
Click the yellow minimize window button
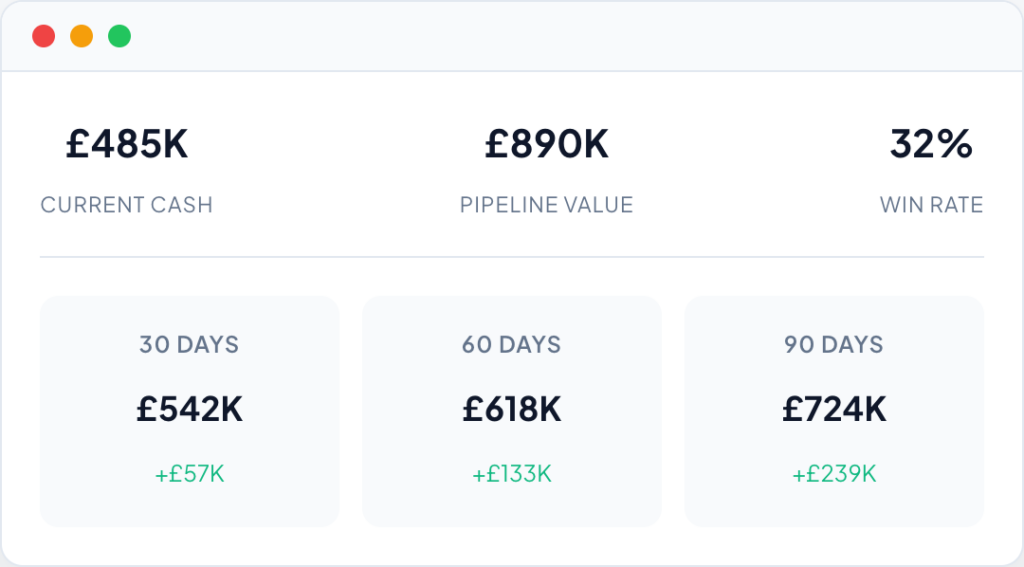click(81, 37)
